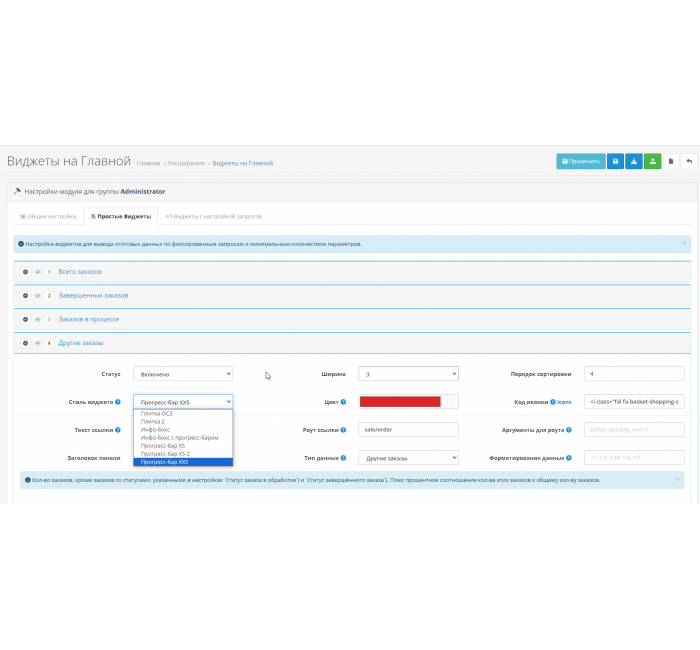Switch to Виджеты с настройкой запросов tab

(213, 217)
